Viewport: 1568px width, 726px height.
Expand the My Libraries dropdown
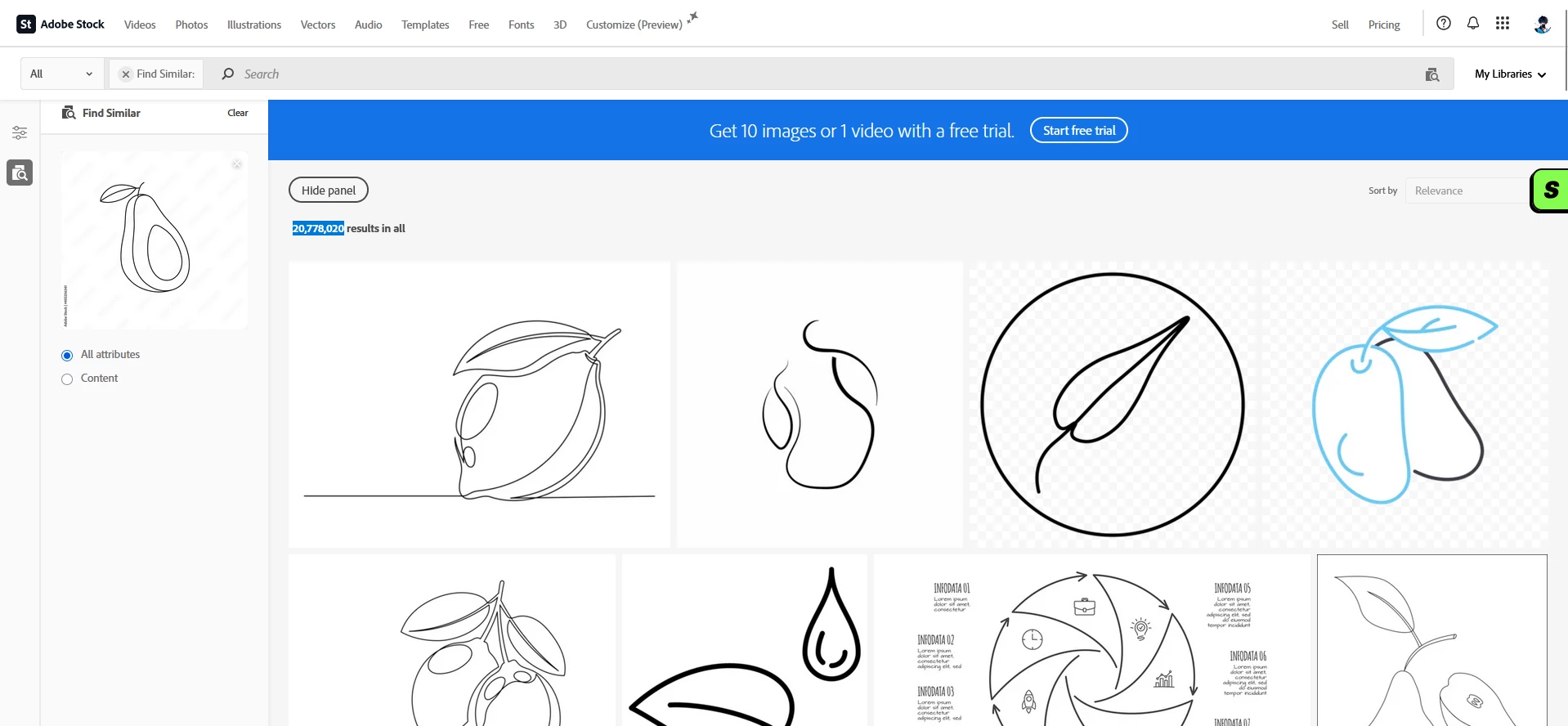point(1510,74)
